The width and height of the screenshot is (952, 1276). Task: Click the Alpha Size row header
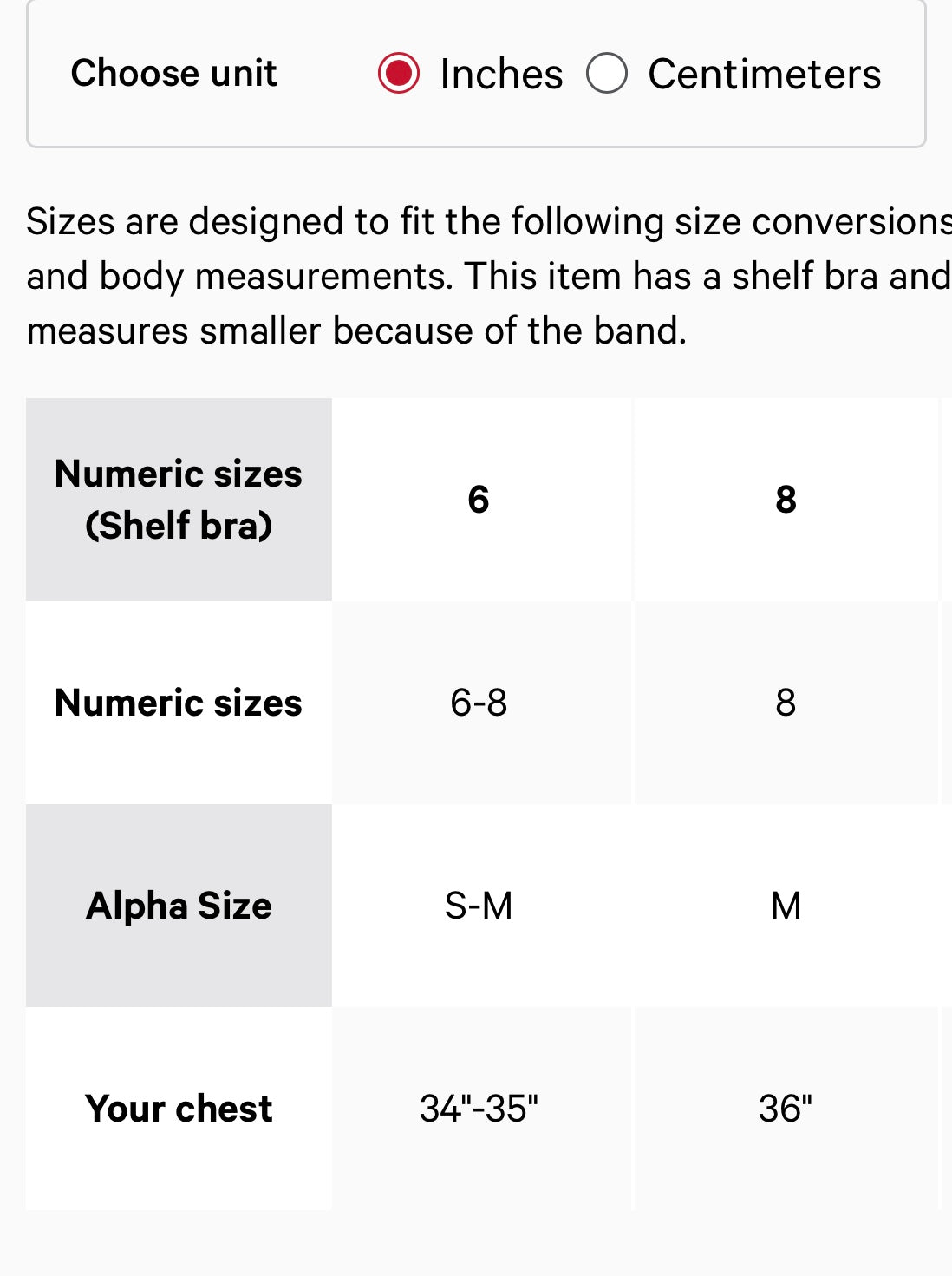click(179, 906)
